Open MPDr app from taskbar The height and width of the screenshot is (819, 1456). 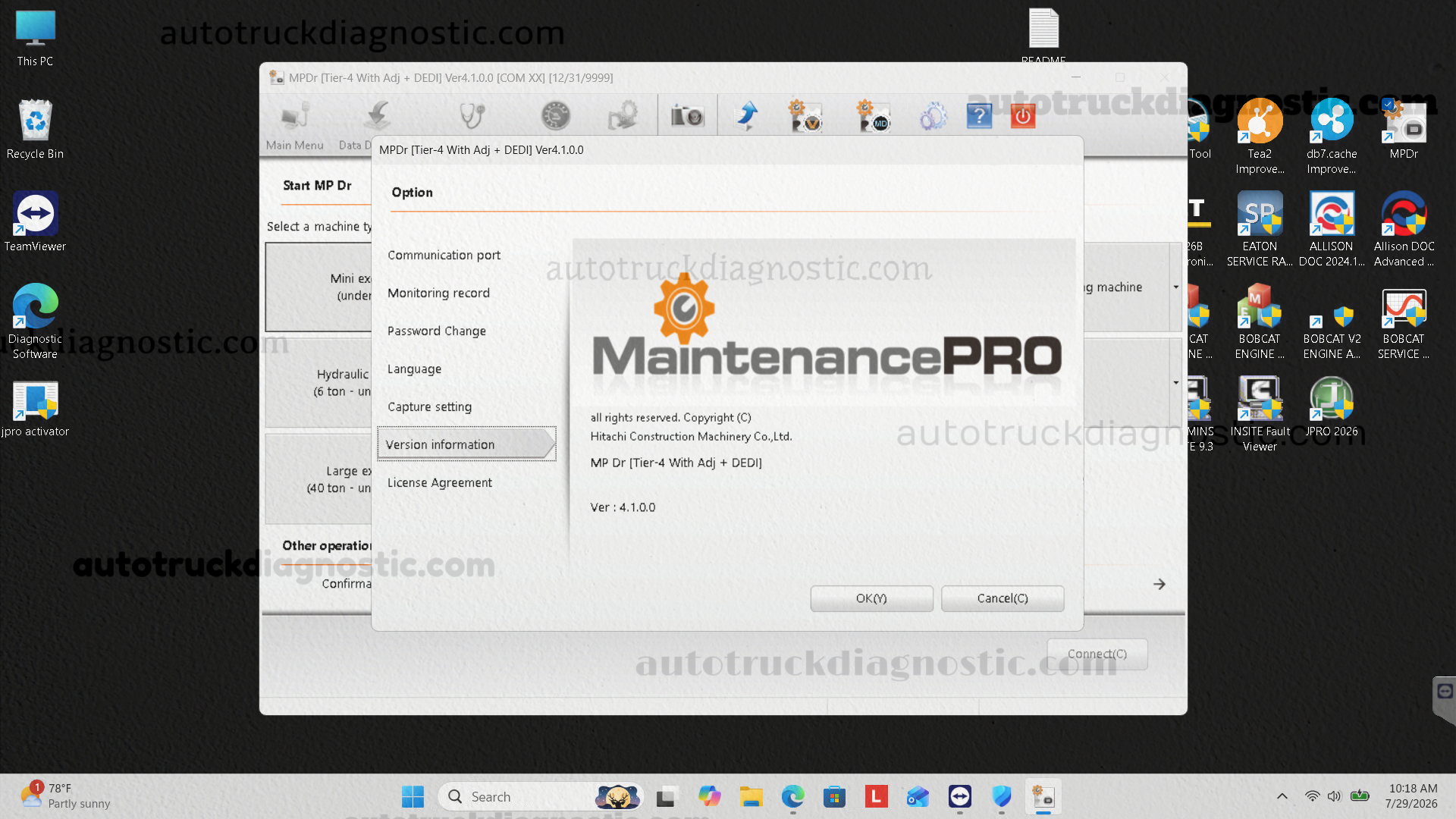[x=1043, y=796]
